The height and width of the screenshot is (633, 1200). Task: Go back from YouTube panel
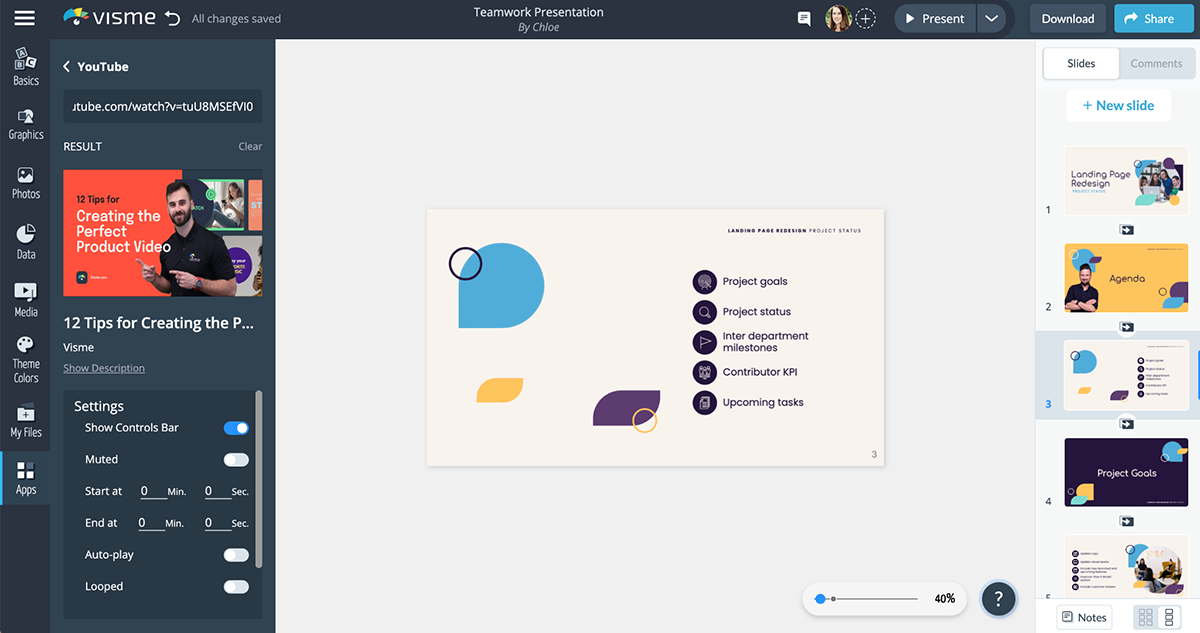click(x=67, y=67)
